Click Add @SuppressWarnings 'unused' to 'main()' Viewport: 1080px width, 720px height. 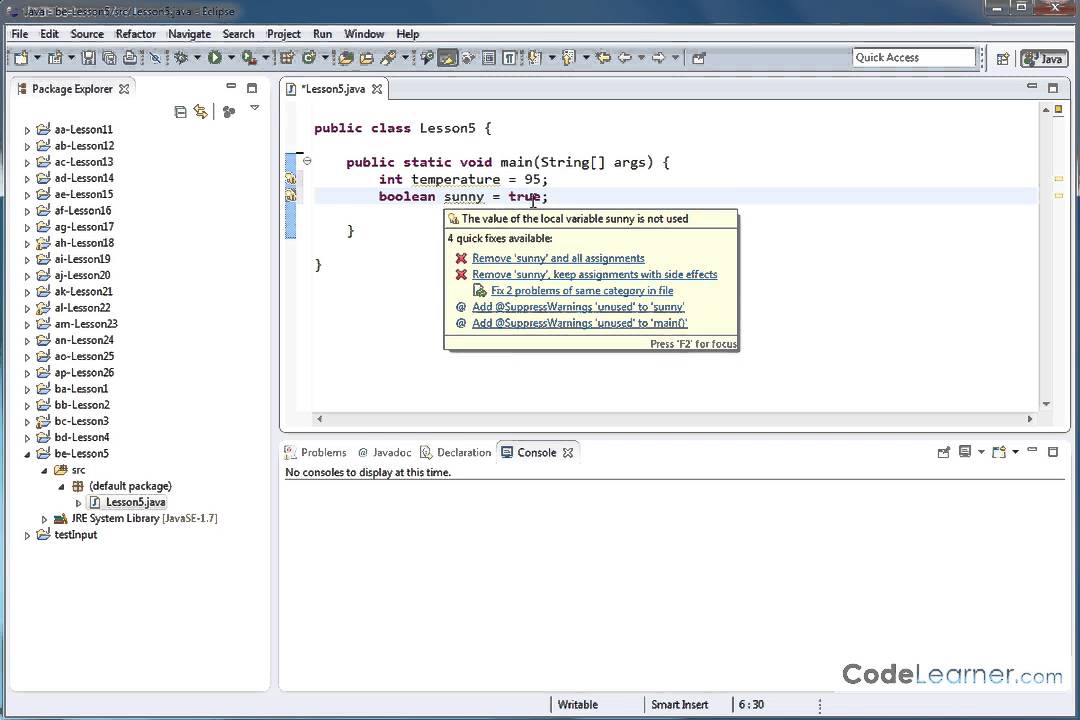(579, 323)
